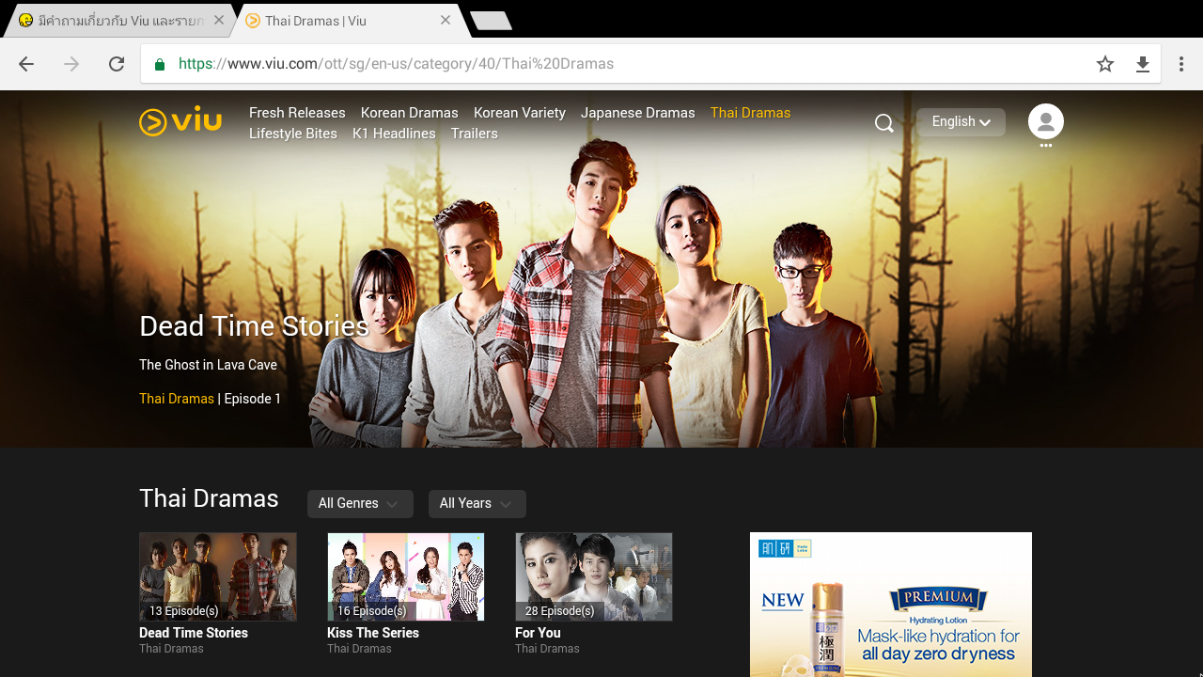1203x677 pixels.
Task: Open a new browser tab
Action: tap(490, 20)
